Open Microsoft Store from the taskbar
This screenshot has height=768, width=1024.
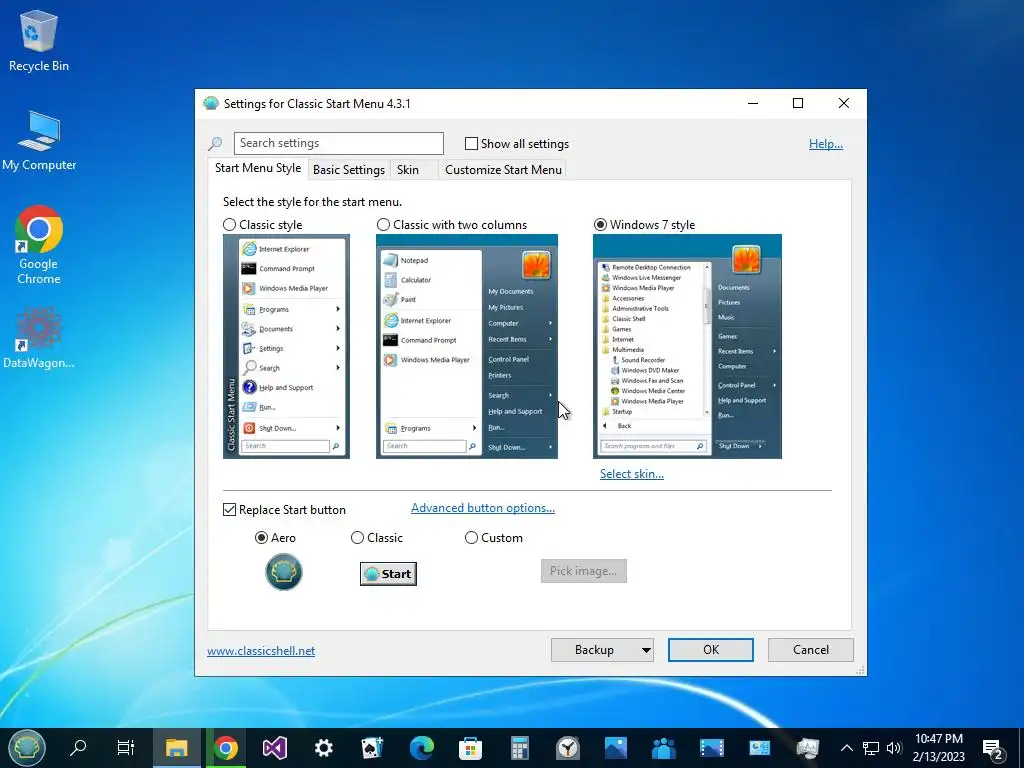(470, 748)
